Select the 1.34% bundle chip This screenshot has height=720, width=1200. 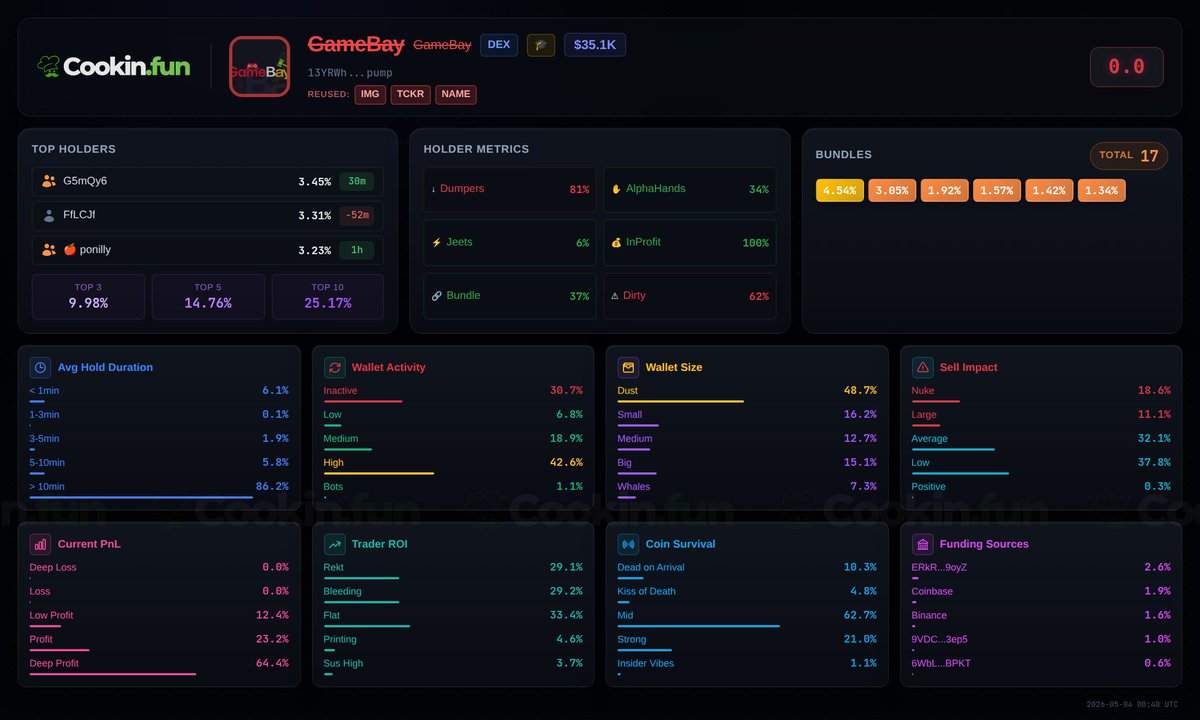[1102, 190]
